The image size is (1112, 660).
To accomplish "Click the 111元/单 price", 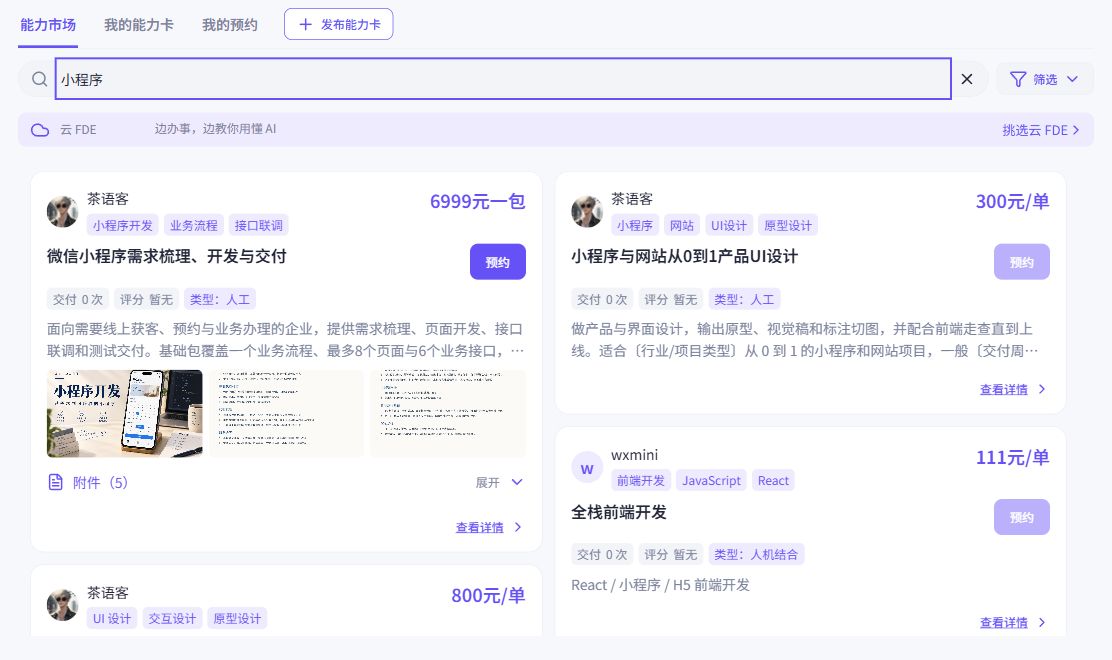I will point(1012,457).
